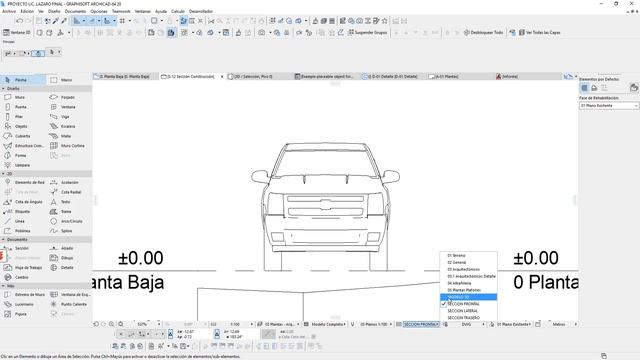The height and width of the screenshot is (360, 640).
Task: Choose 04 Albañilería in layer list
Action: click(x=469, y=283)
